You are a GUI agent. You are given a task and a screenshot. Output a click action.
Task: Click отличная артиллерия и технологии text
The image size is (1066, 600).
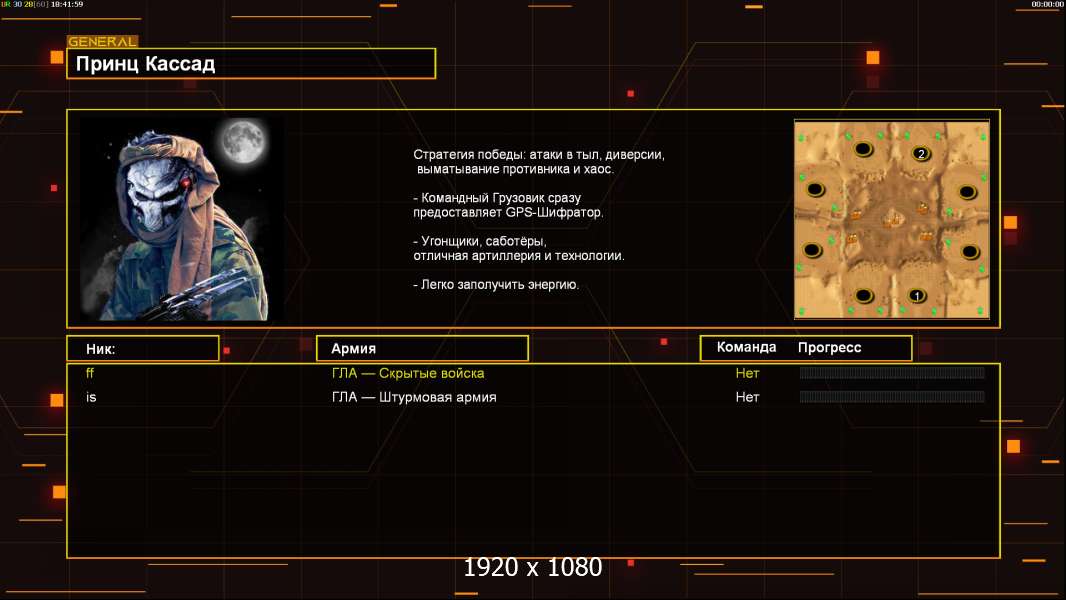tap(519, 255)
